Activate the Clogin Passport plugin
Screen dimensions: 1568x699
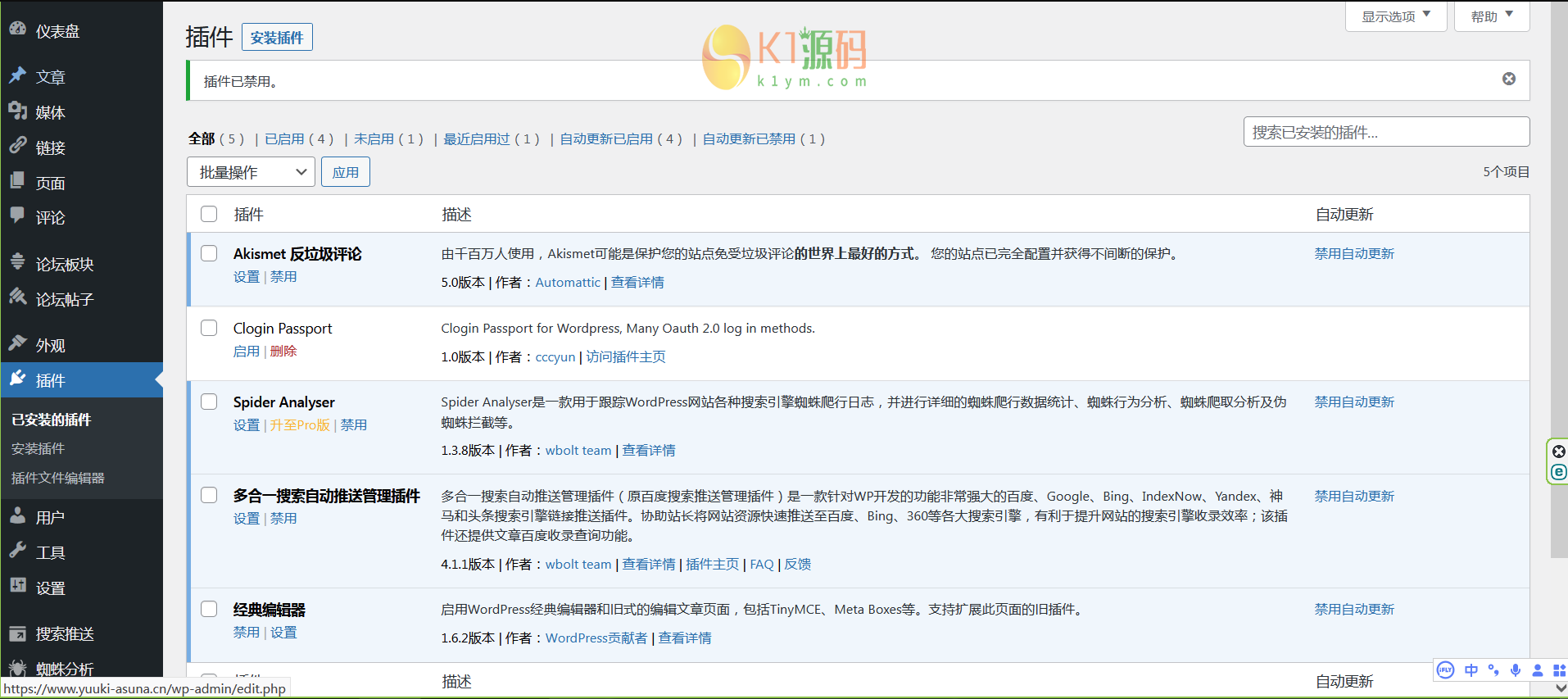point(246,352)
